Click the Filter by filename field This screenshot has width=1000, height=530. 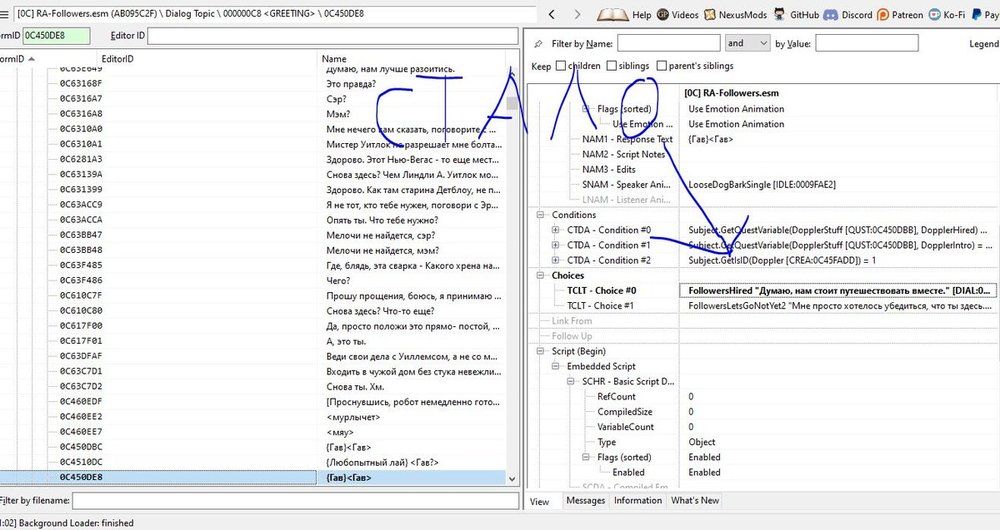pos(295,501)
